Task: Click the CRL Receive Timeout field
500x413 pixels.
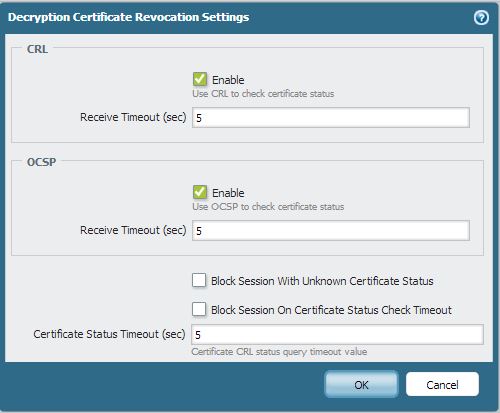Action: (x=331, y=117)
